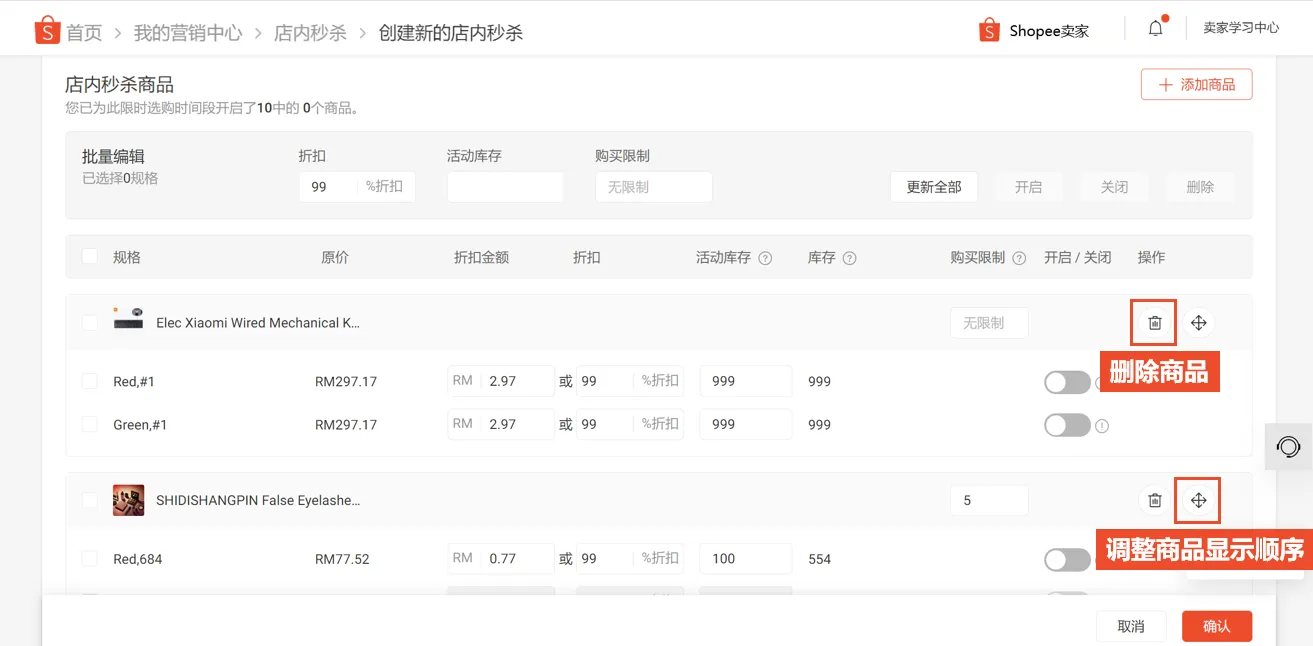Check the checkbox for the Red,#1 variant
Viewport: 1313px width, 646px height.
[x=89, y=381]
